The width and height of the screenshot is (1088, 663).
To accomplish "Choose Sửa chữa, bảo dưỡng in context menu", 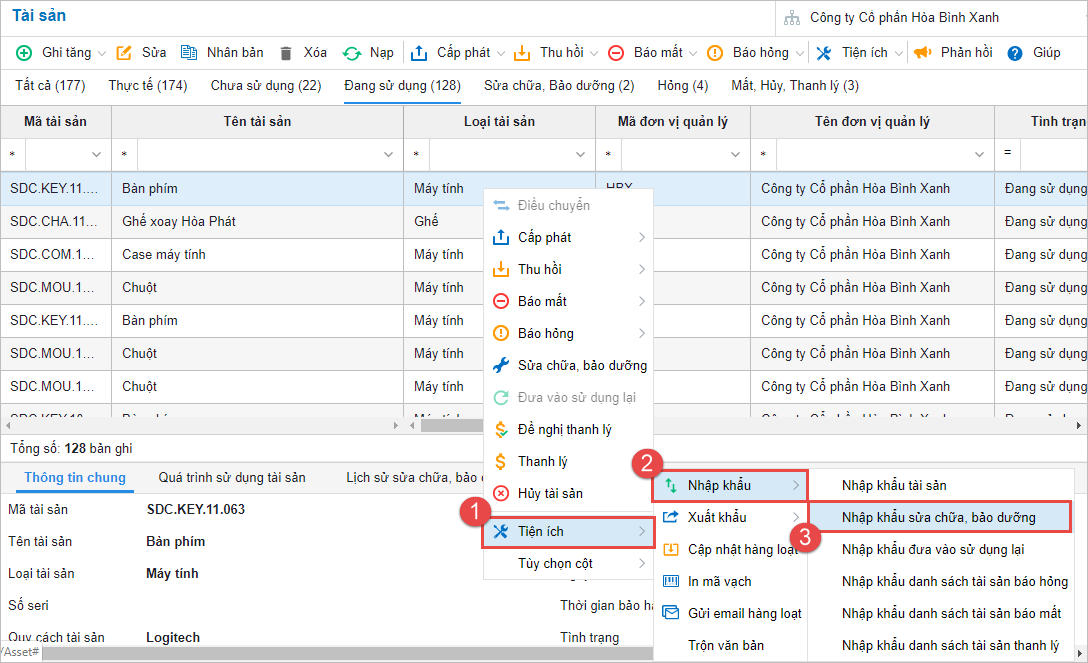I will click(x=581, y=365).
